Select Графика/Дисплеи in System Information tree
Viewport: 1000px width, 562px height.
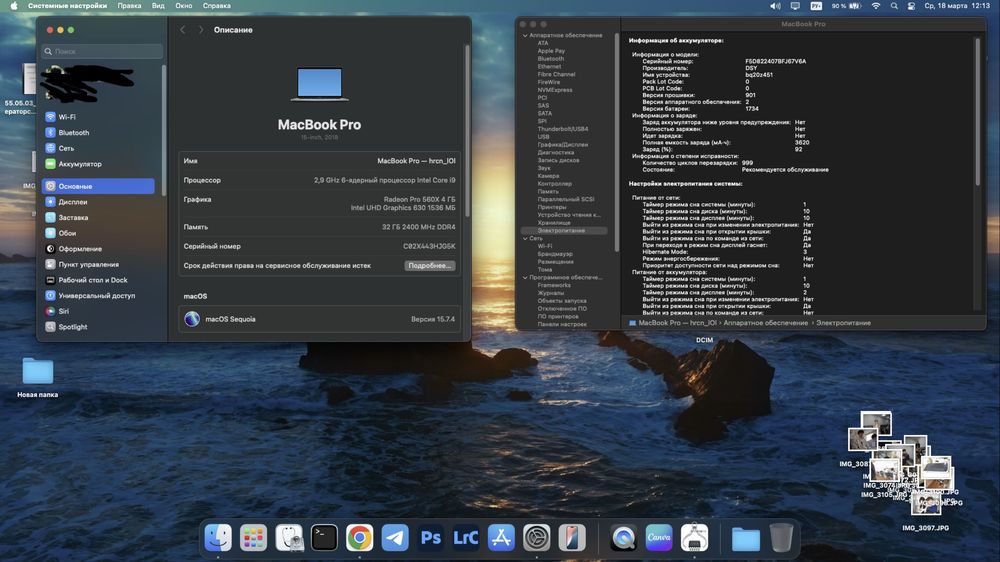(562, 145)
